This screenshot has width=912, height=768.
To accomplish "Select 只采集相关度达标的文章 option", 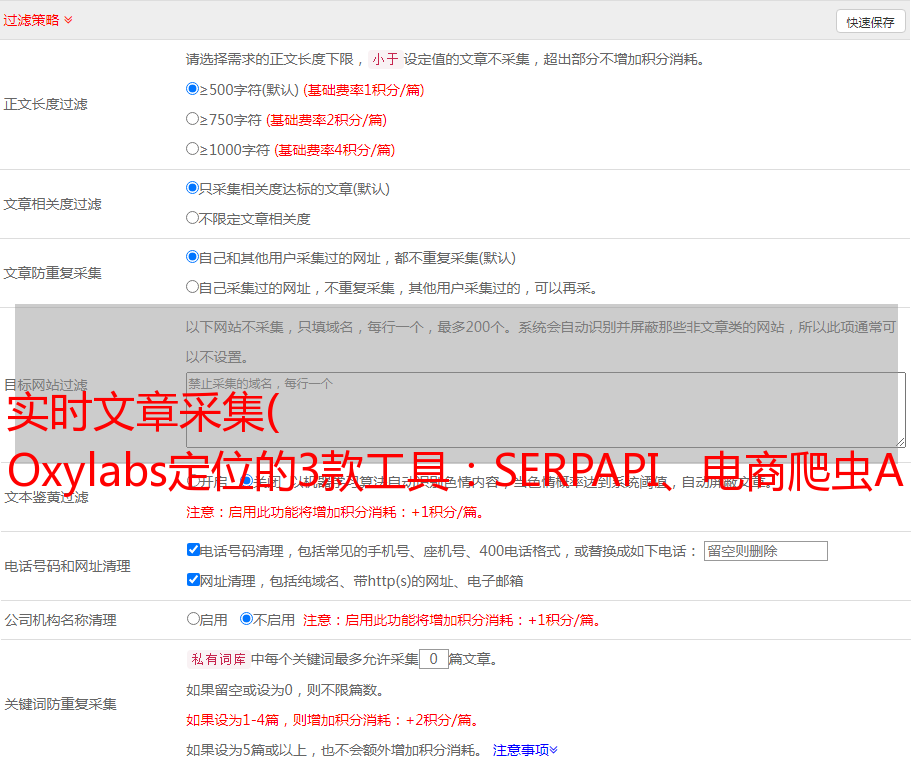I will (x=193, y=188).
